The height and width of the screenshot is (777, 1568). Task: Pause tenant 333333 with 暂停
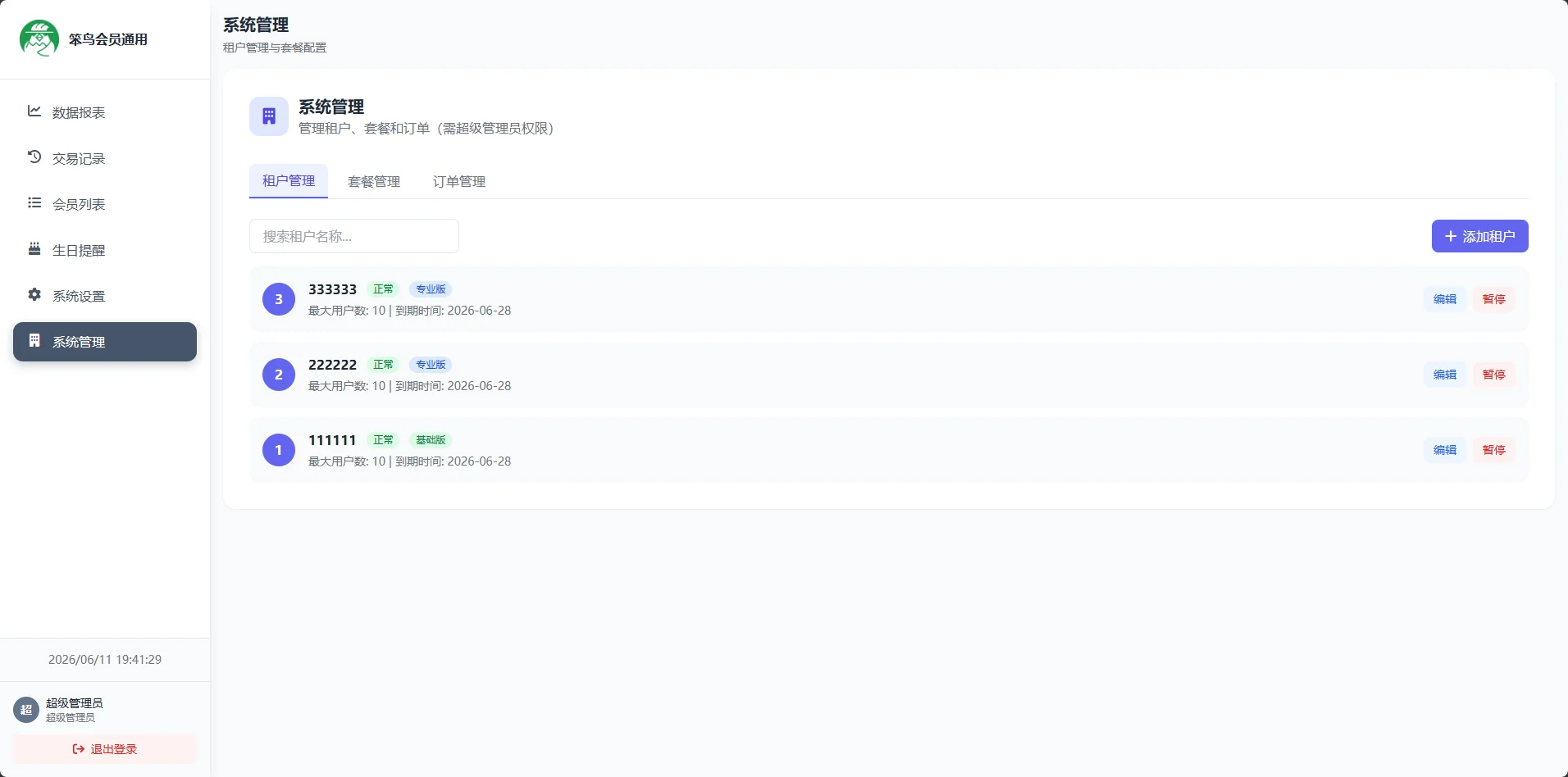coord(1494,299)
